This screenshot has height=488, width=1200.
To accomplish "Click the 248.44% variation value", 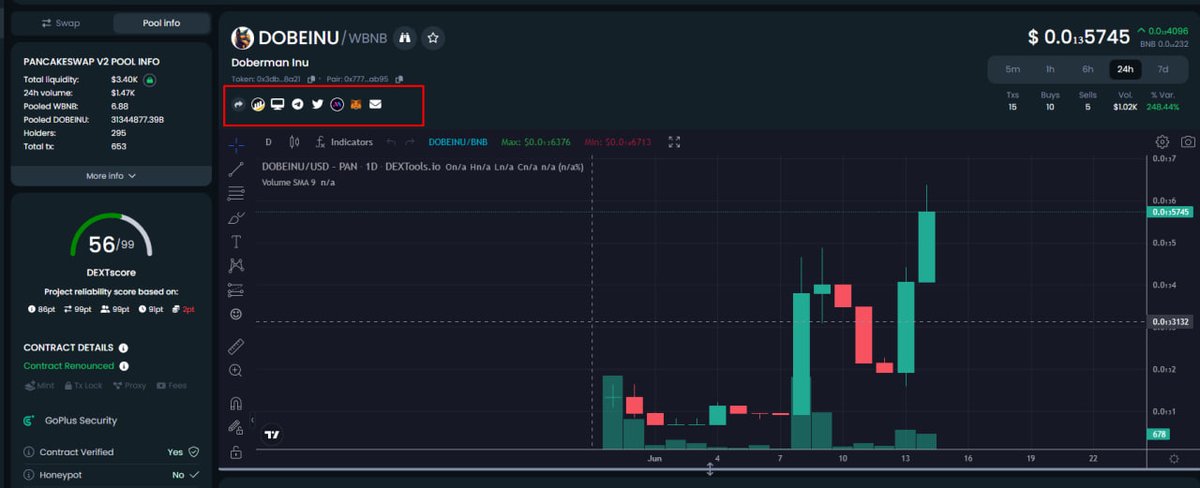I will pos(1164,106).
